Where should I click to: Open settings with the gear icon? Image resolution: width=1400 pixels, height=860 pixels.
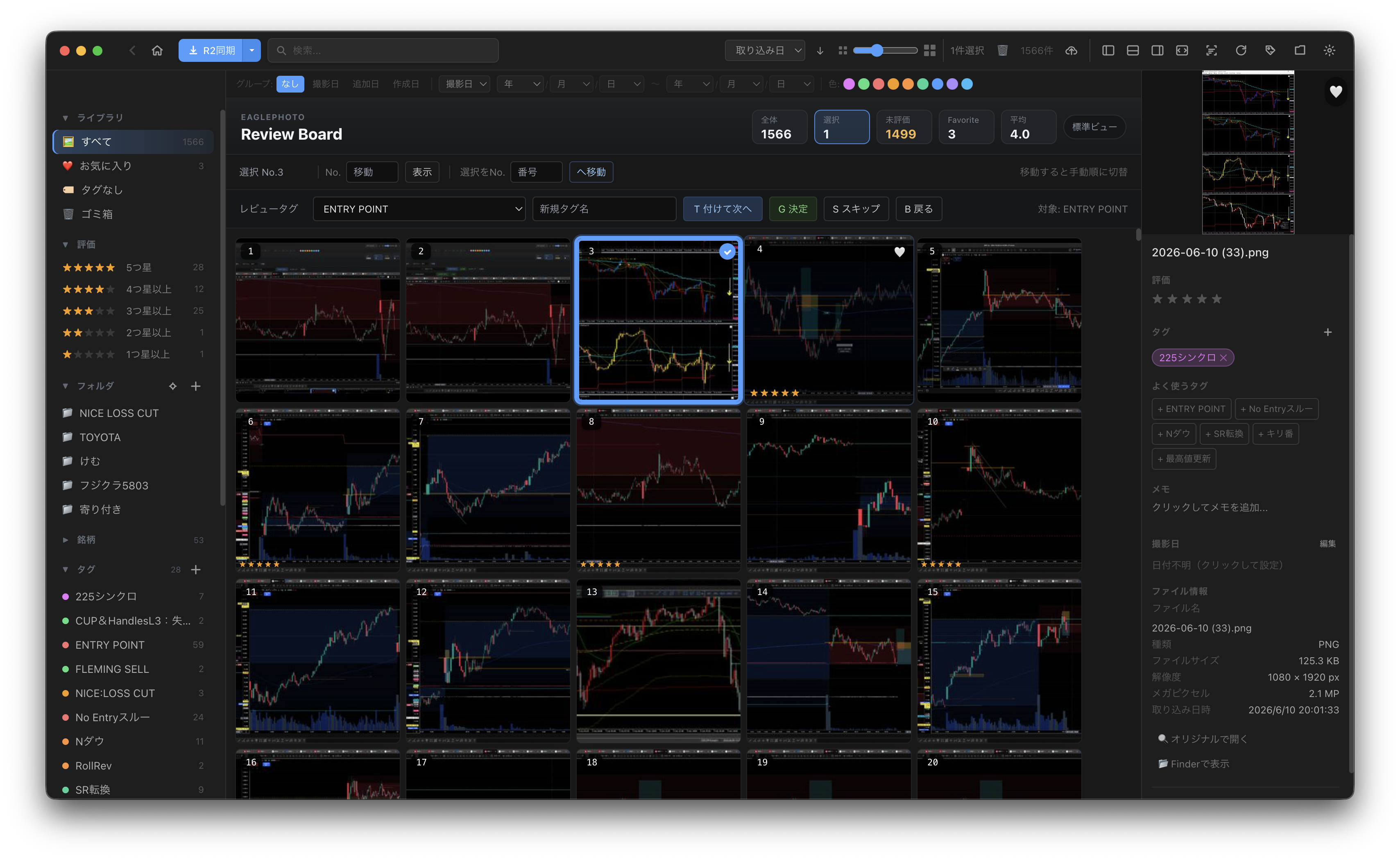point(1330,51)
